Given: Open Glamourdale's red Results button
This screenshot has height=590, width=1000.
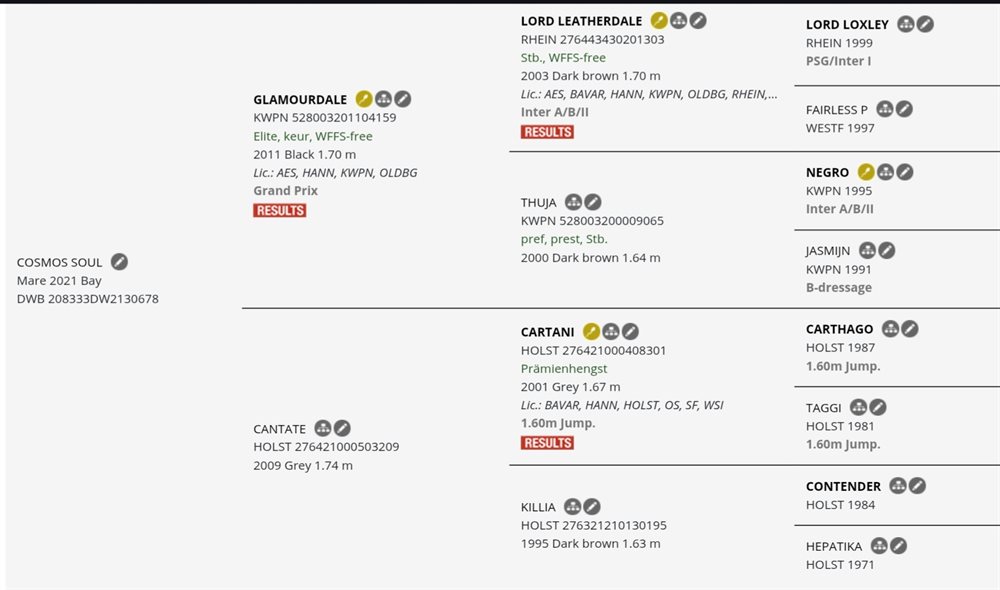Looking at the screenshot, I should tap(280, 210).
